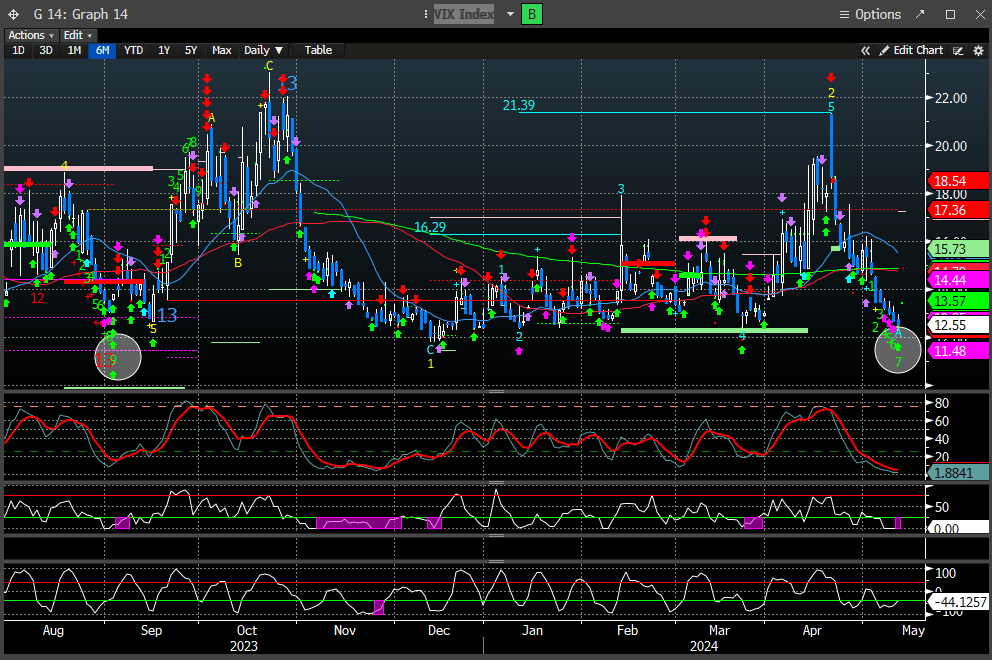Image resolution: width=992 pixels, height=660 pixels.
Task: Pop out the graph window arrow
Action: (922, 14)
